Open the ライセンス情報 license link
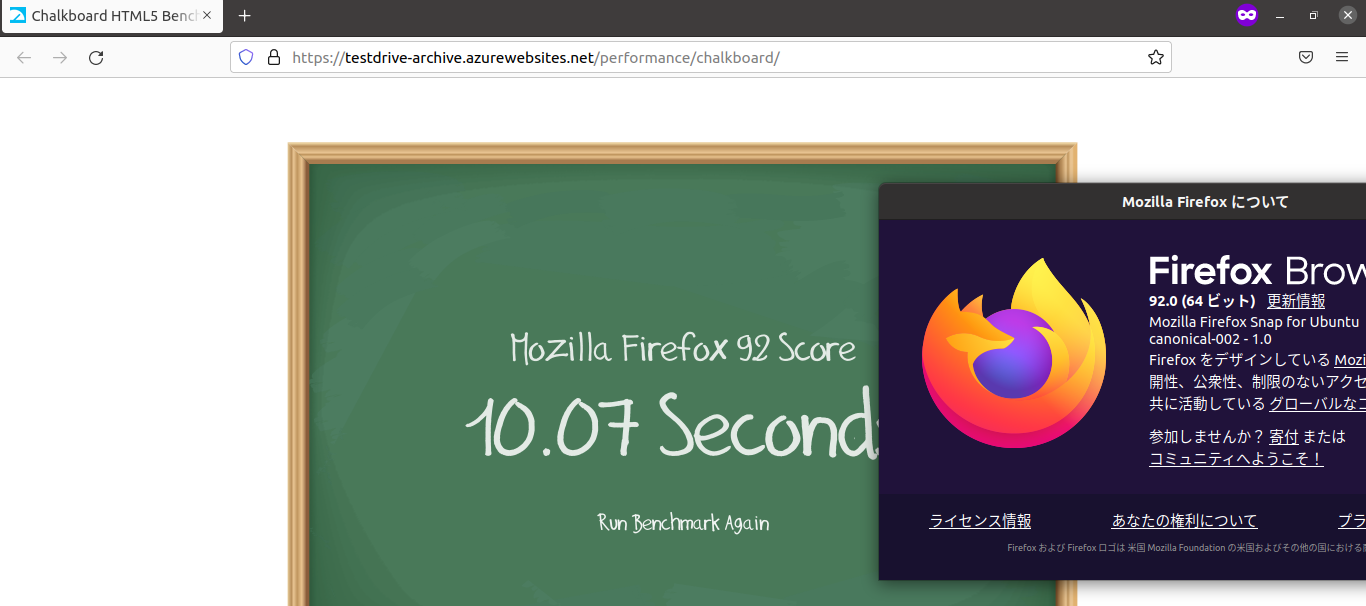 tap(979, 520)
